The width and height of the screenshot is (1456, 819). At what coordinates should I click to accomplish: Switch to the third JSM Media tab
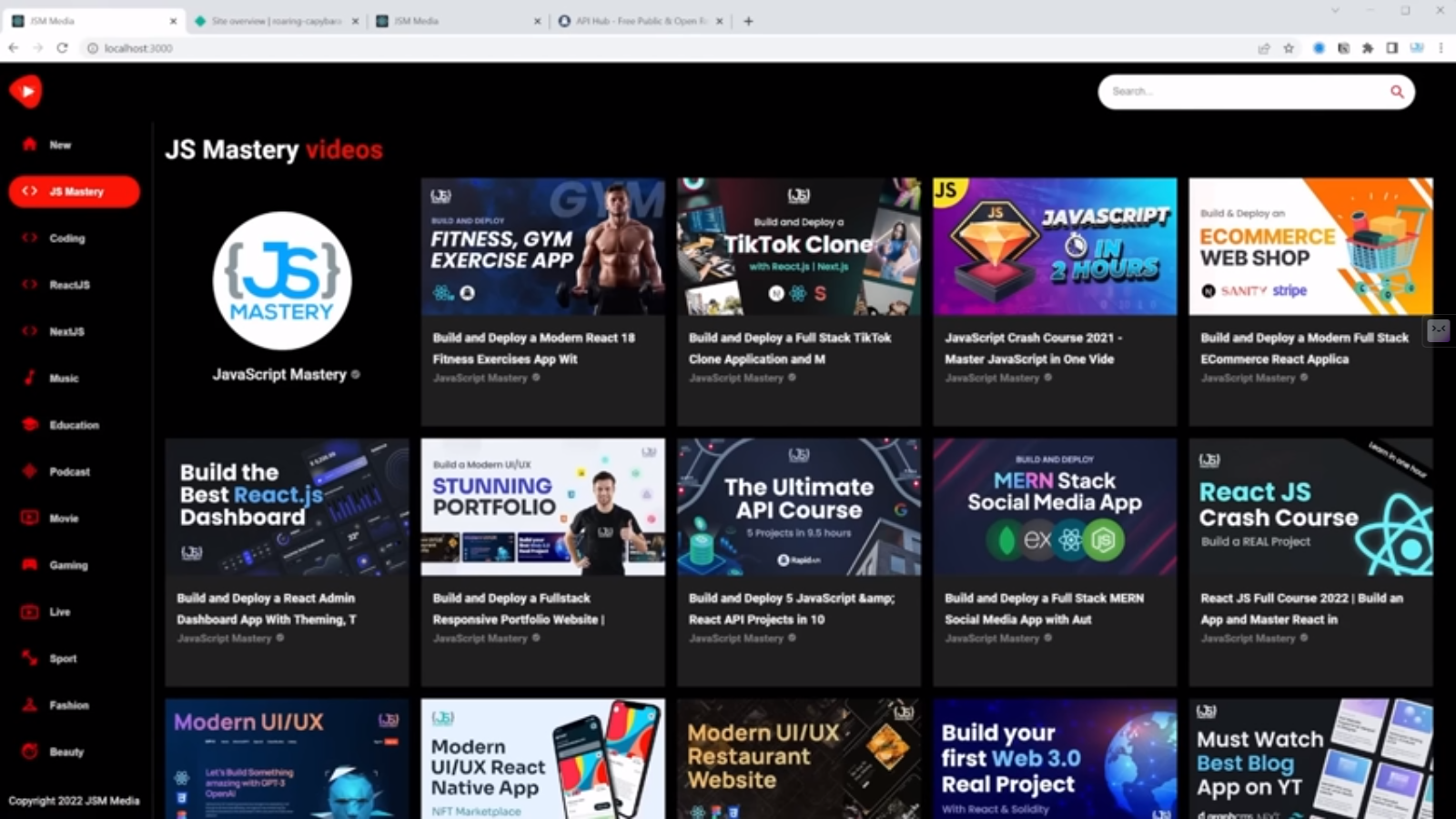coord(459,21)
